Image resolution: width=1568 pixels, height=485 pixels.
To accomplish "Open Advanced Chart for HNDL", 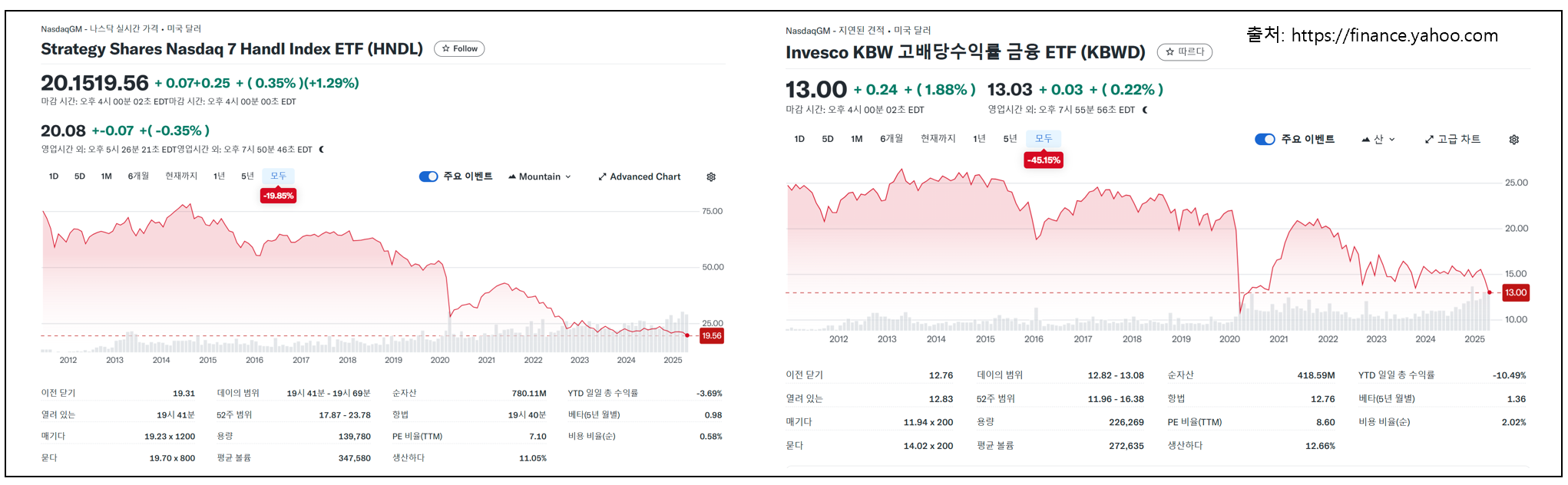I will (640, 177).
